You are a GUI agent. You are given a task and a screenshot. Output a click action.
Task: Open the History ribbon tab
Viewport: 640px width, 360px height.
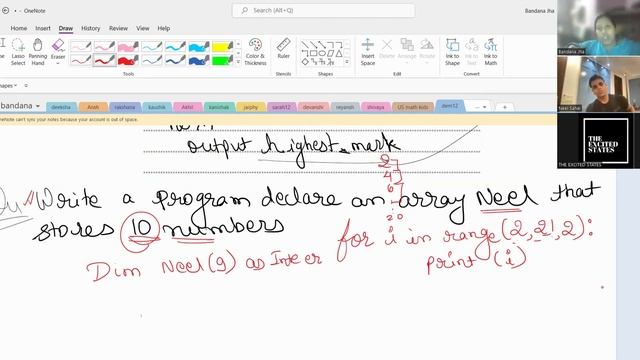(91, 28)
